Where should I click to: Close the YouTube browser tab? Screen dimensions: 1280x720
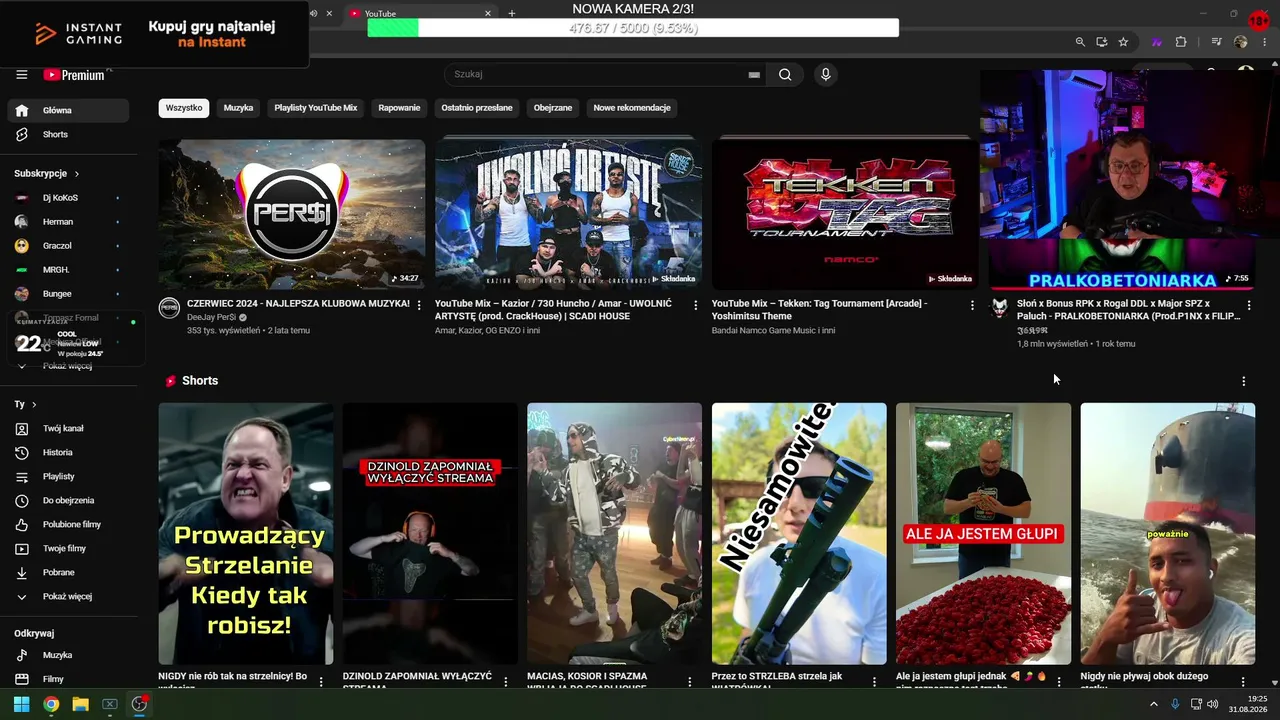[488, 13]
